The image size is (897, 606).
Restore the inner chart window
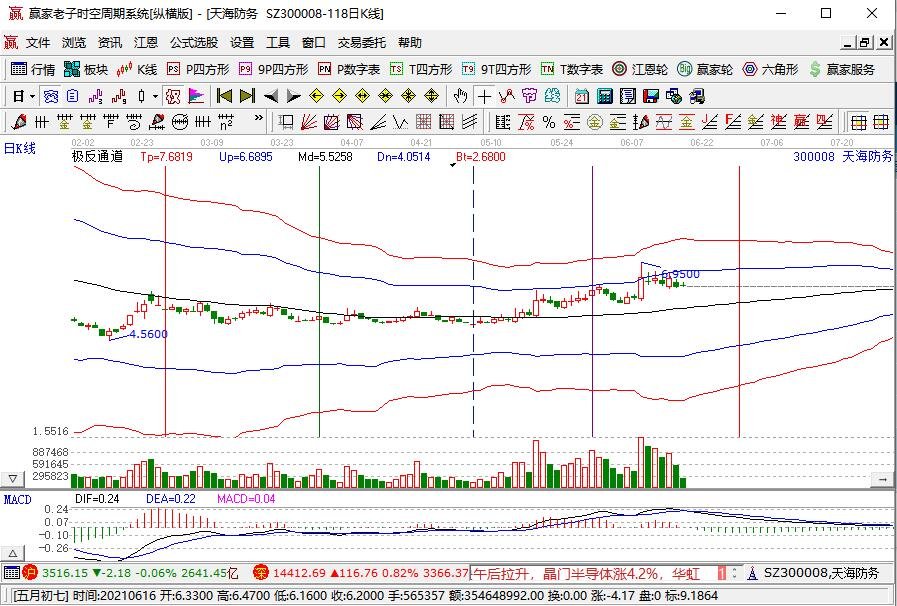pos(865,42)
